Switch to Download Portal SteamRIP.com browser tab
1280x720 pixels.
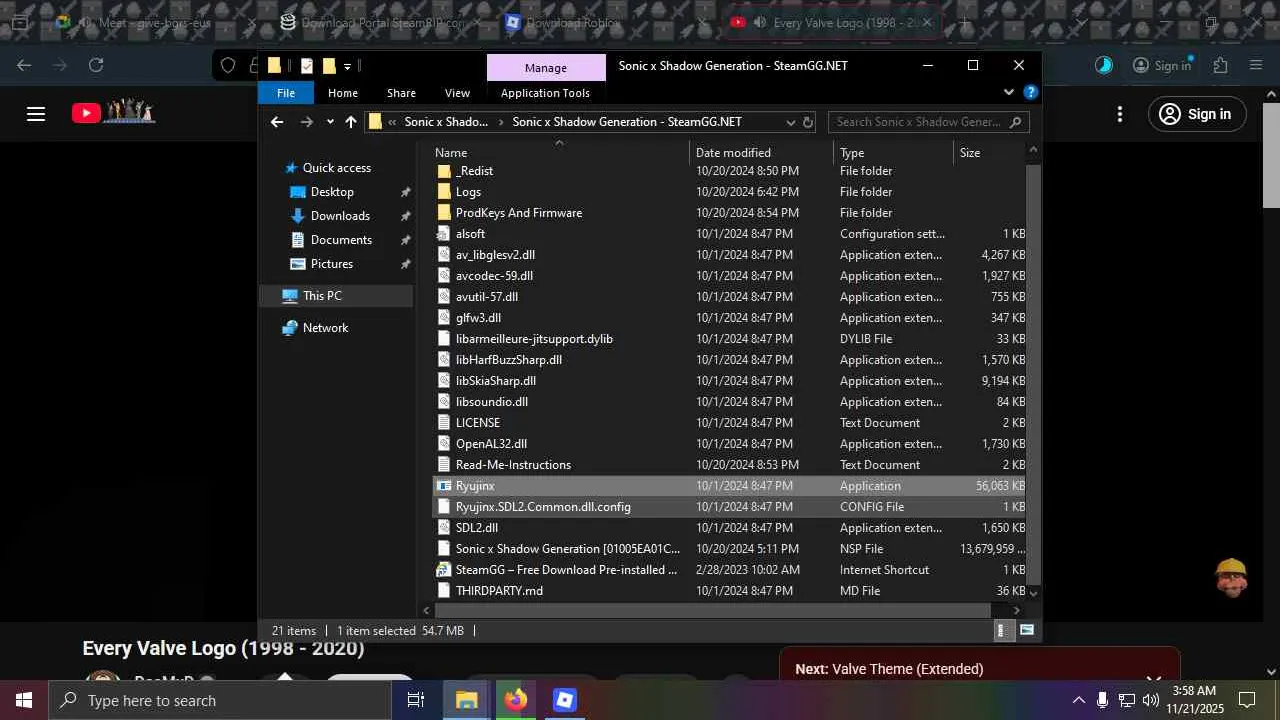point(383,22)
